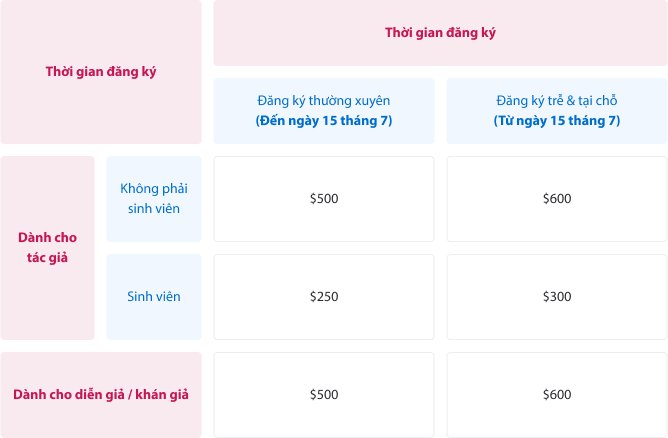Select the single-line "Sinh viên" row header cell
This screenshot has height=438, width=668.
[153, 296]
